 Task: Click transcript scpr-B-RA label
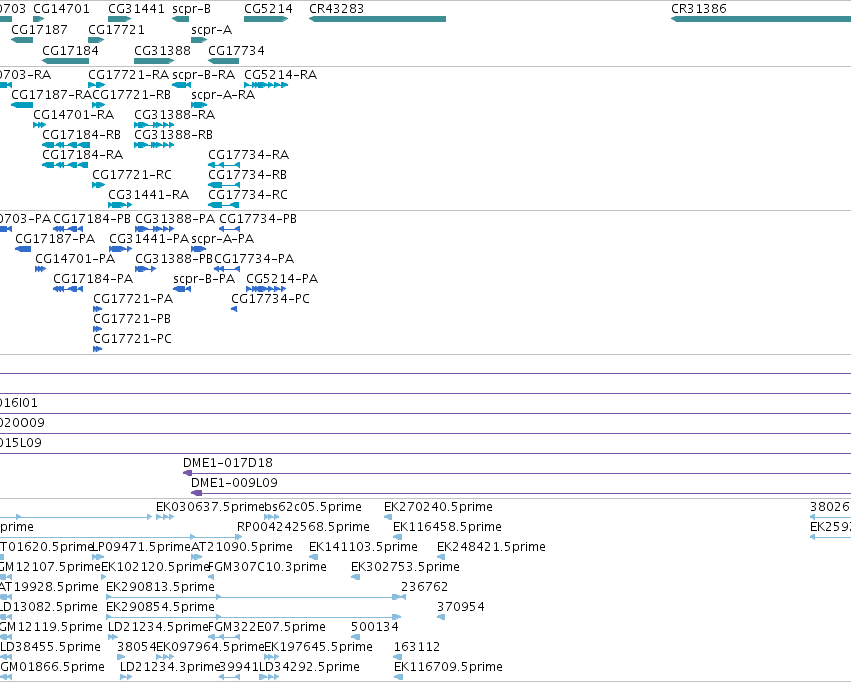(204, 75)
